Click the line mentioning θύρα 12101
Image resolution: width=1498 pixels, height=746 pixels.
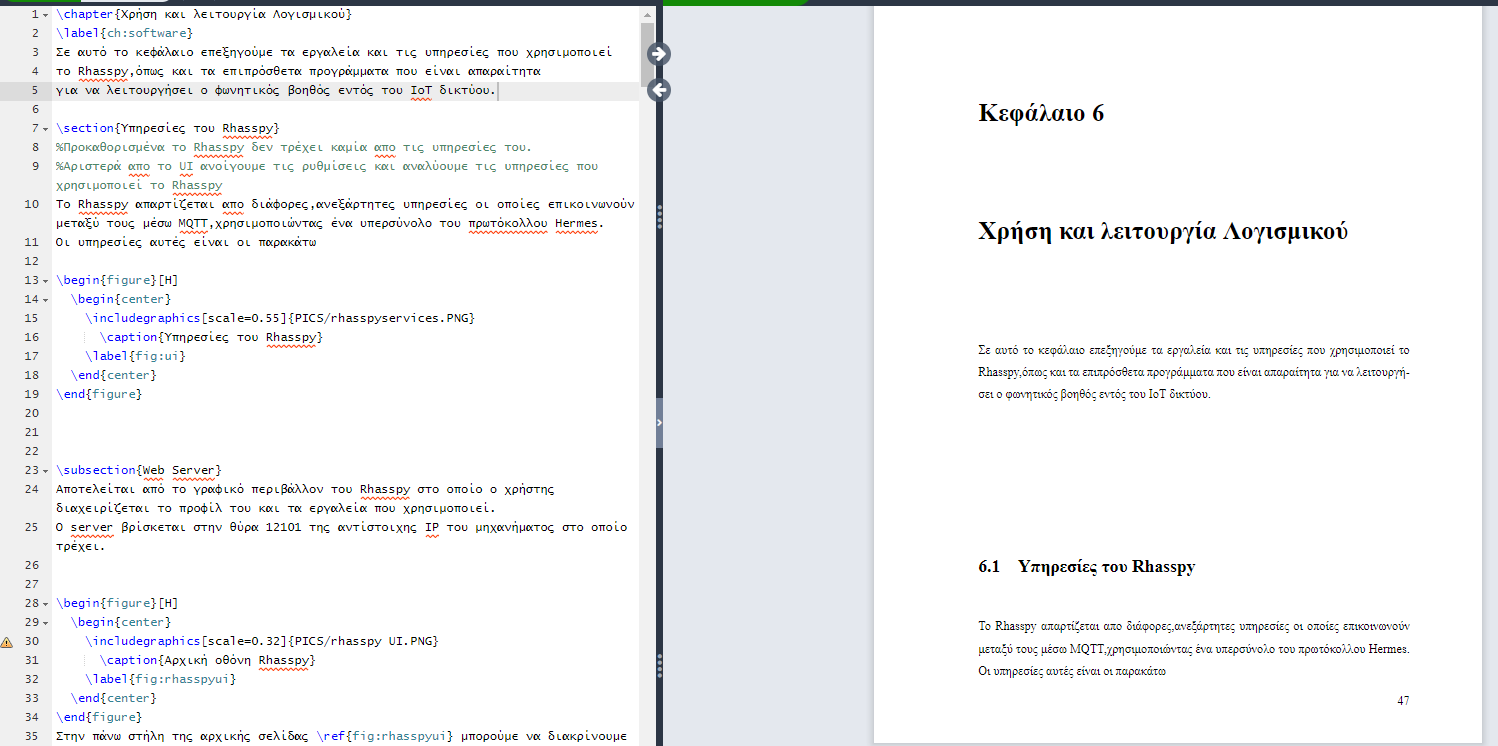coord(341,537)
